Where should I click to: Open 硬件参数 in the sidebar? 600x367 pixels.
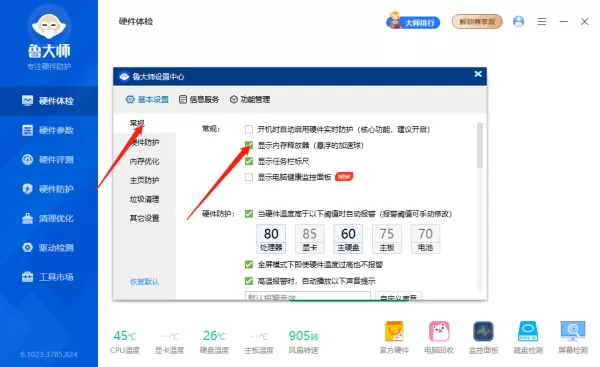(x=49, y=130)
